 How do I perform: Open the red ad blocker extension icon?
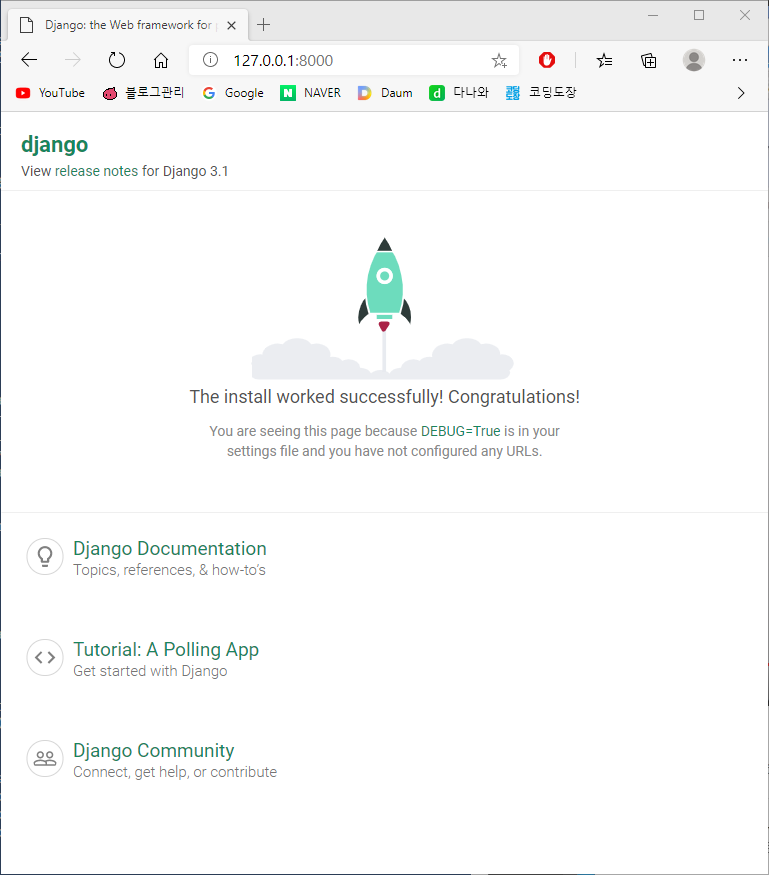tap(547, 60)
